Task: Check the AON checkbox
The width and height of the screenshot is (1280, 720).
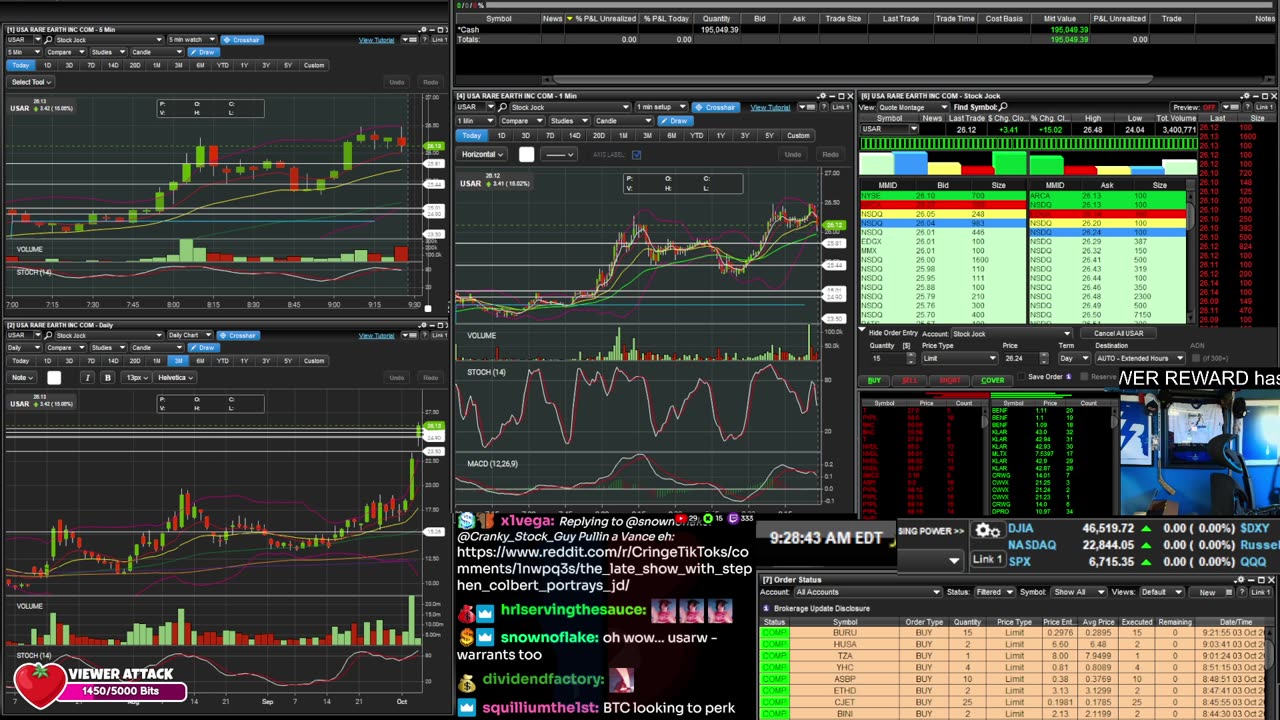Action: (1196, 358)
